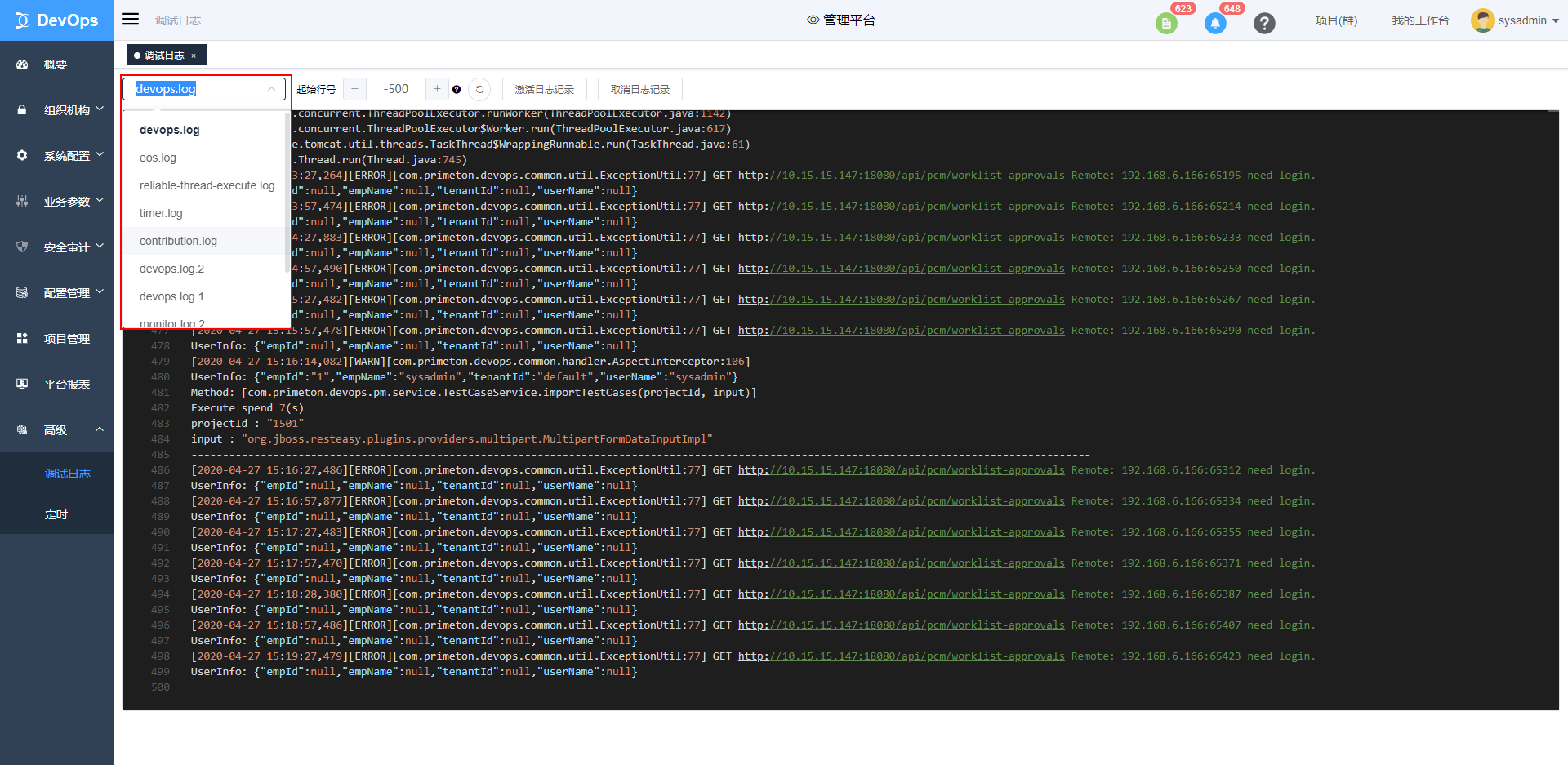Click log line 483 projectId text

point(247,424)
